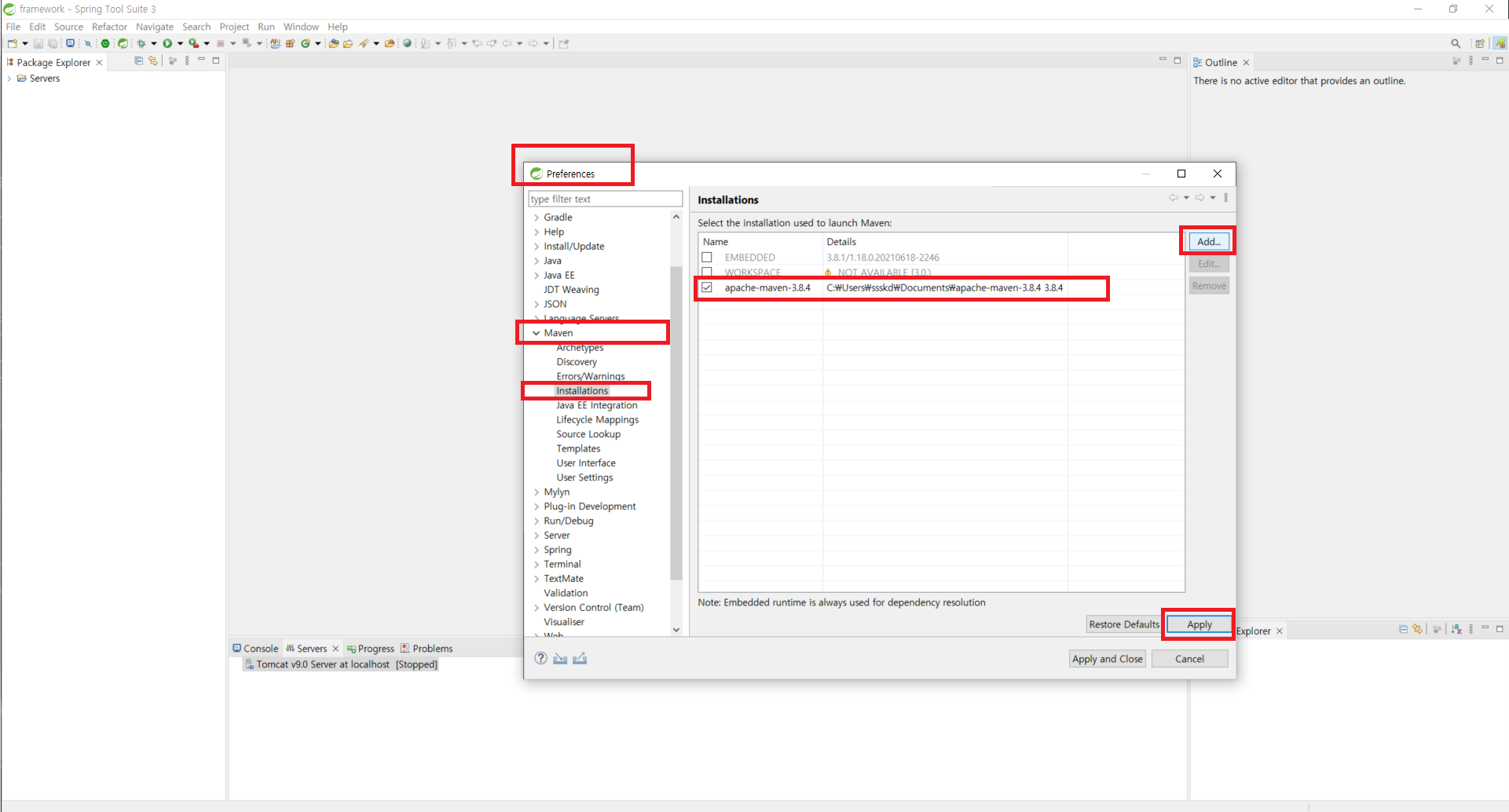The width and height of the screenshot is (1509, 812).
Task: Click the Search flashlight icon in toolbar
Action: pyautogui.click(x=364, y=43)
